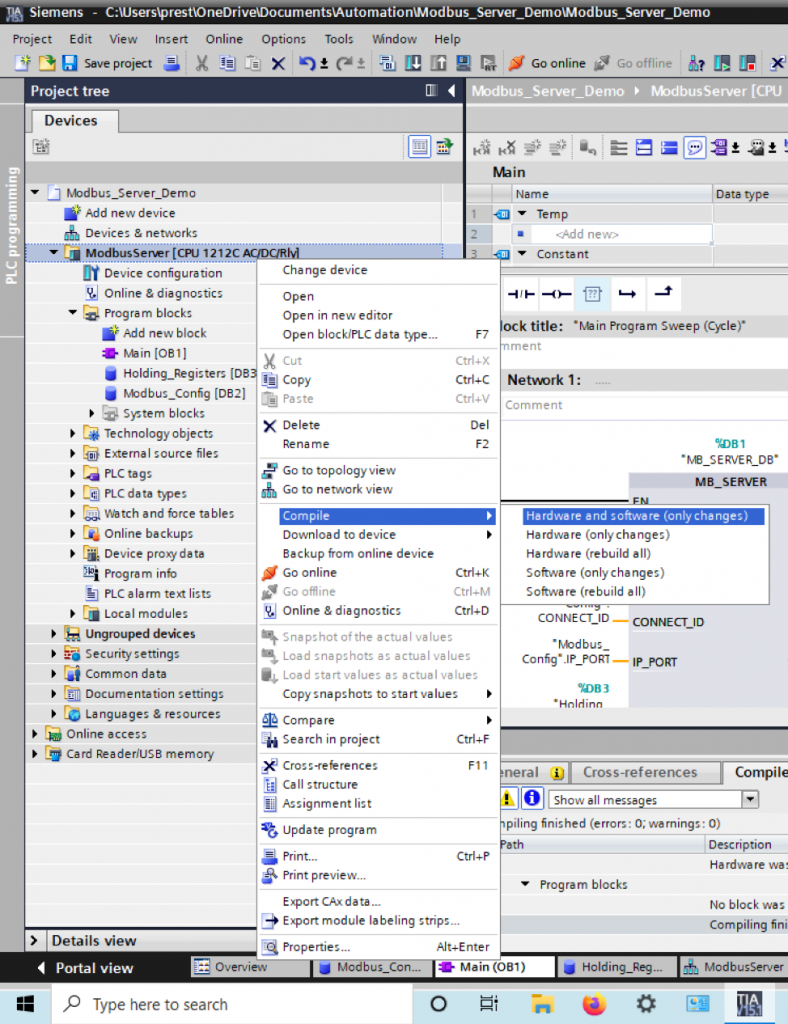Select Software (rebuild all) compile option
Image resolution: width=788 pixels, height=1024 pixels.
(586, 592)
